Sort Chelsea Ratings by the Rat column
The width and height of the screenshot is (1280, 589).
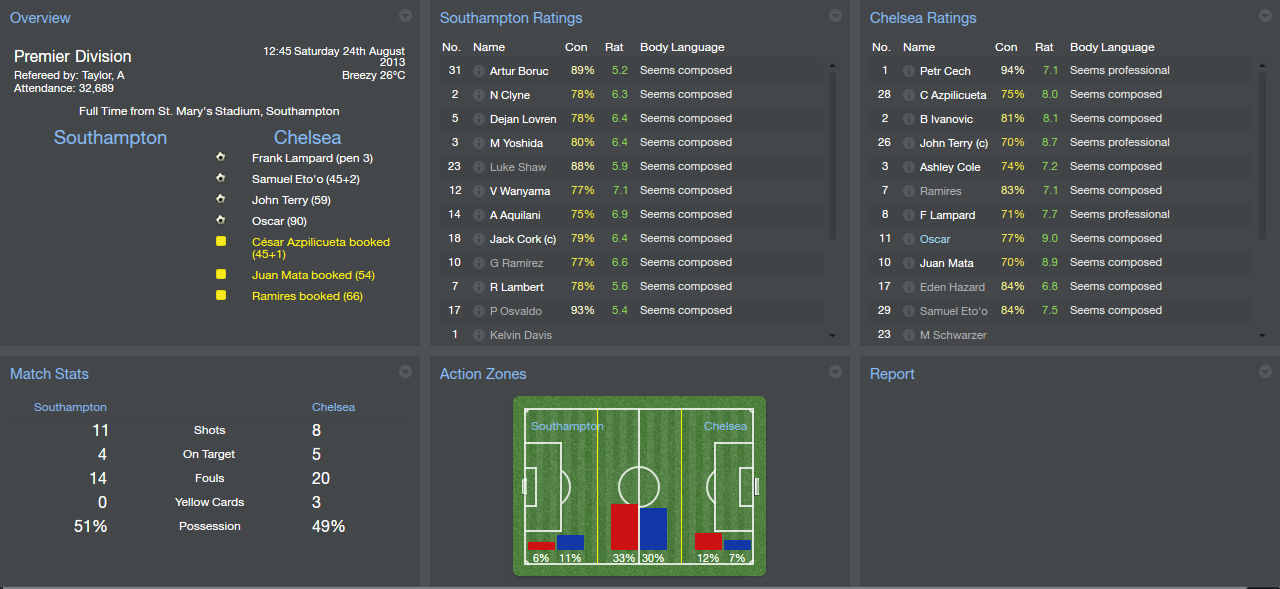pos(1044,47)
